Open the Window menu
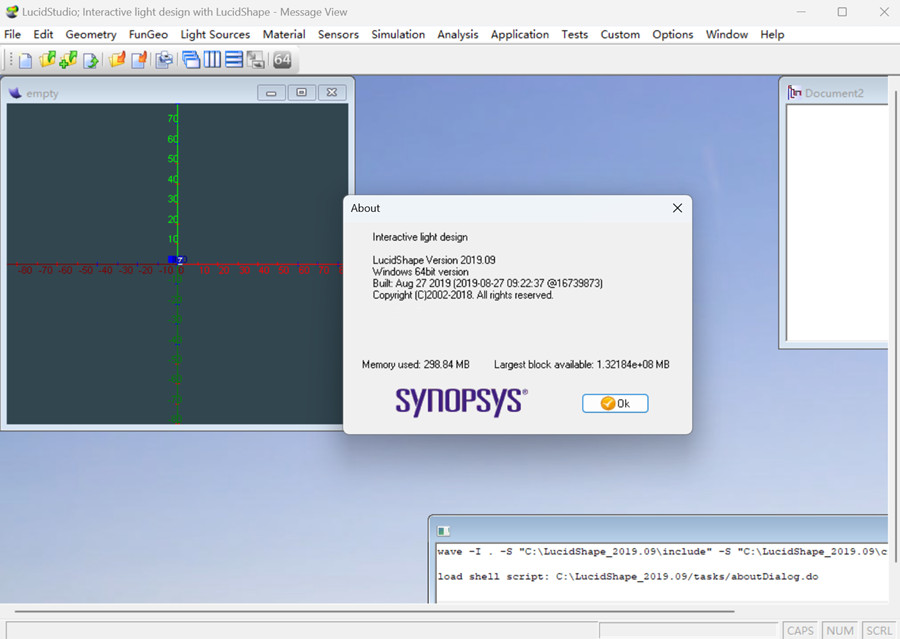The image size is (900, 639). point(727,34)
